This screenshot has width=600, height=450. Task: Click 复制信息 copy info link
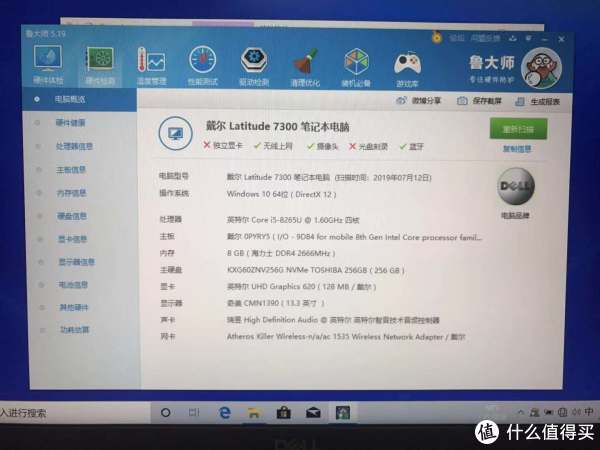[x=517, y=149]
